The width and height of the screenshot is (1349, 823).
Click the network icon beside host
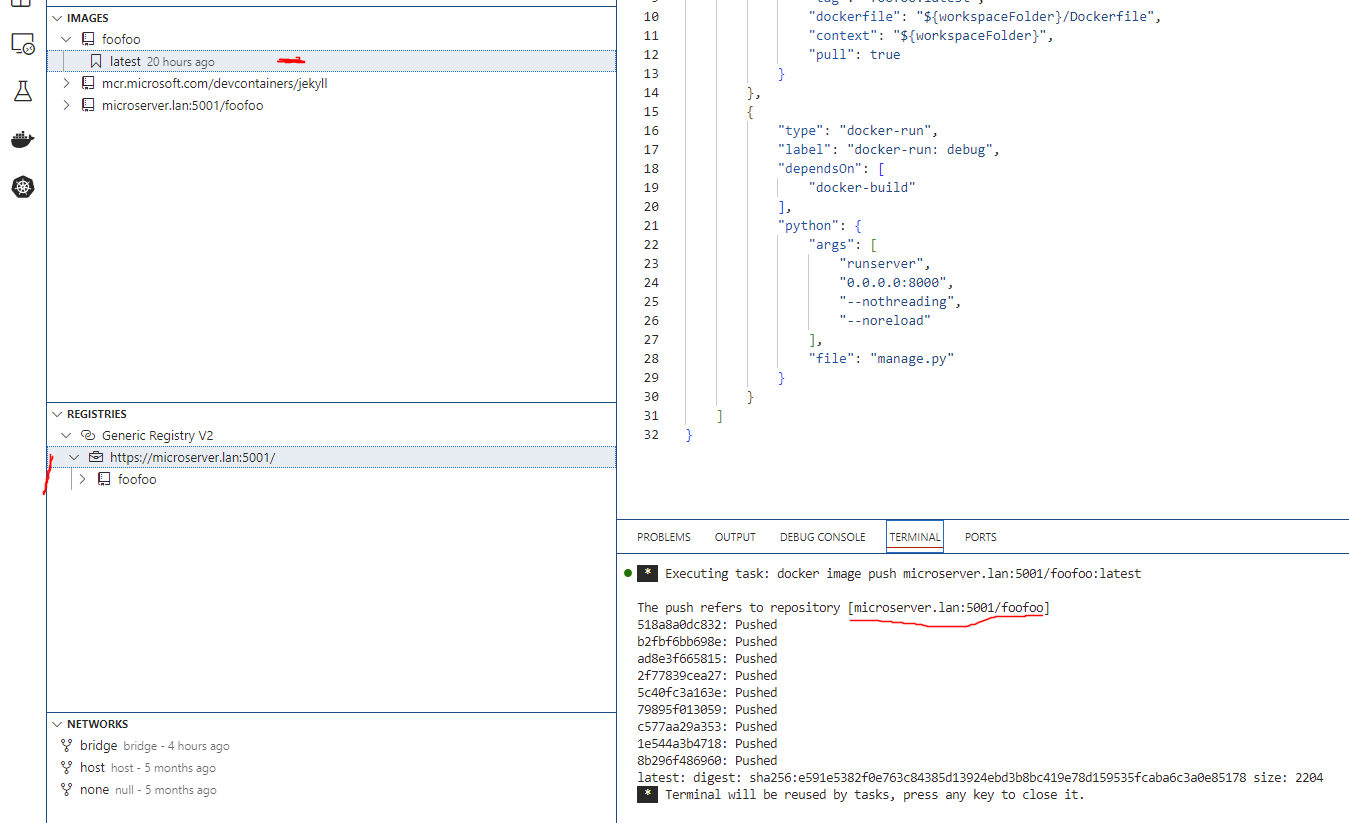(66, 768)
